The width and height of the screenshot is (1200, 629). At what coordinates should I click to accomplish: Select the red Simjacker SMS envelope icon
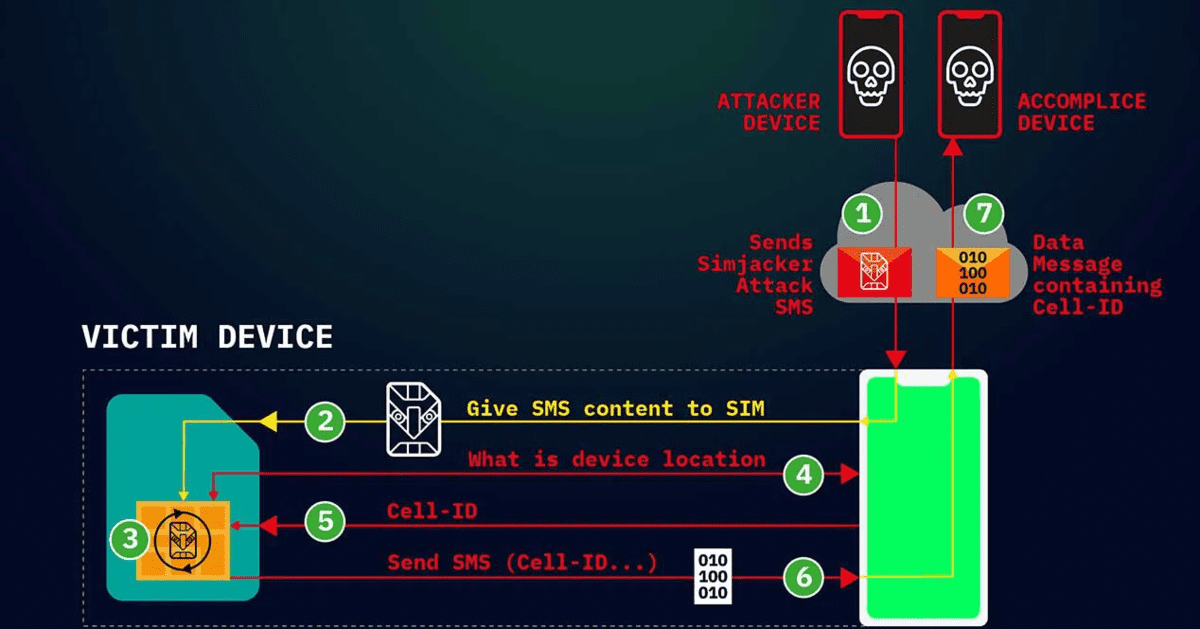(875, 272)
